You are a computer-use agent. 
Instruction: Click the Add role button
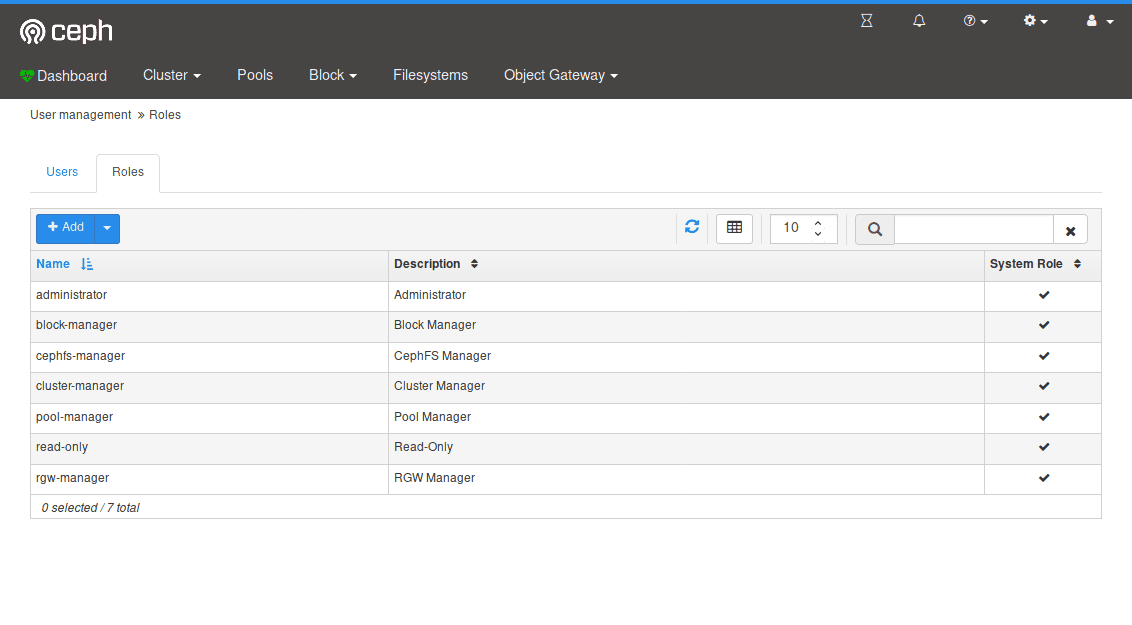click(x=66, y=228)
